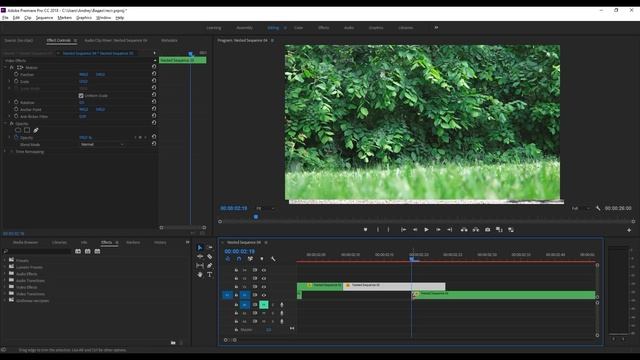
Task: Open the Window menu
Action: (103, 18)
